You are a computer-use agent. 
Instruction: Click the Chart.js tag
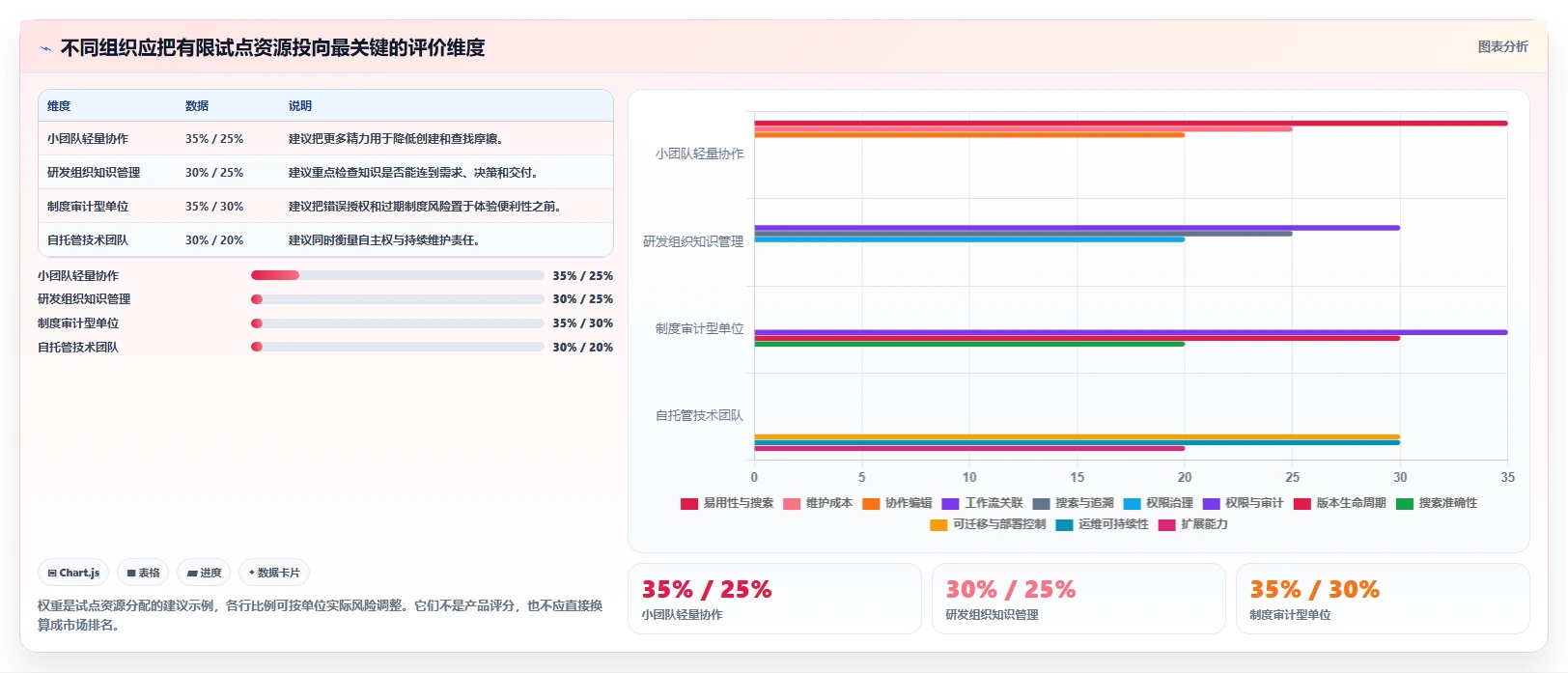(73, 573)
